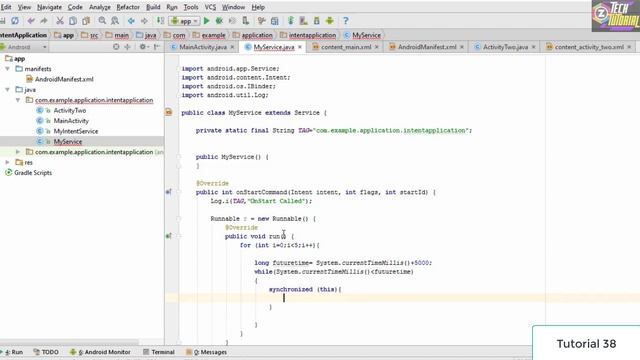Collapse the first com.example.application.intentapplication package
This screenshot has height=360, width=640.
point(18,100)
